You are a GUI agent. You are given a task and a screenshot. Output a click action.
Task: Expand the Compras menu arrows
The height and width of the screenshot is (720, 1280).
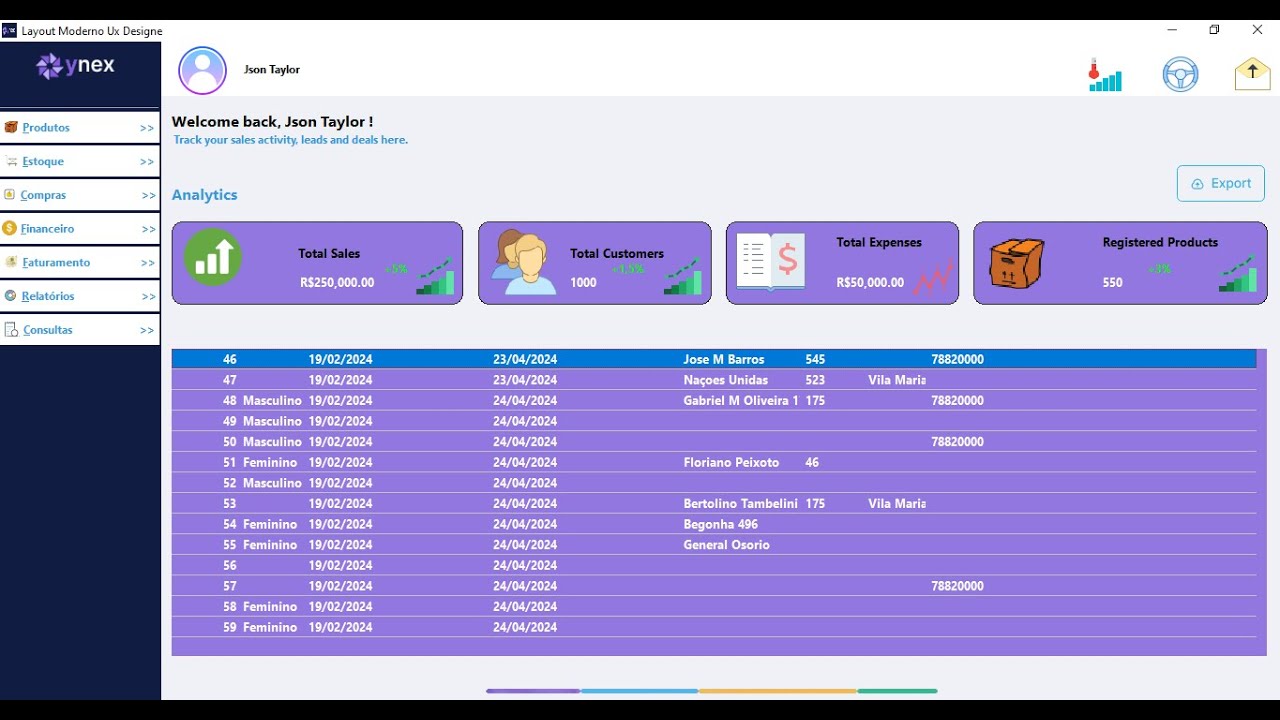(x=149, y=196)
